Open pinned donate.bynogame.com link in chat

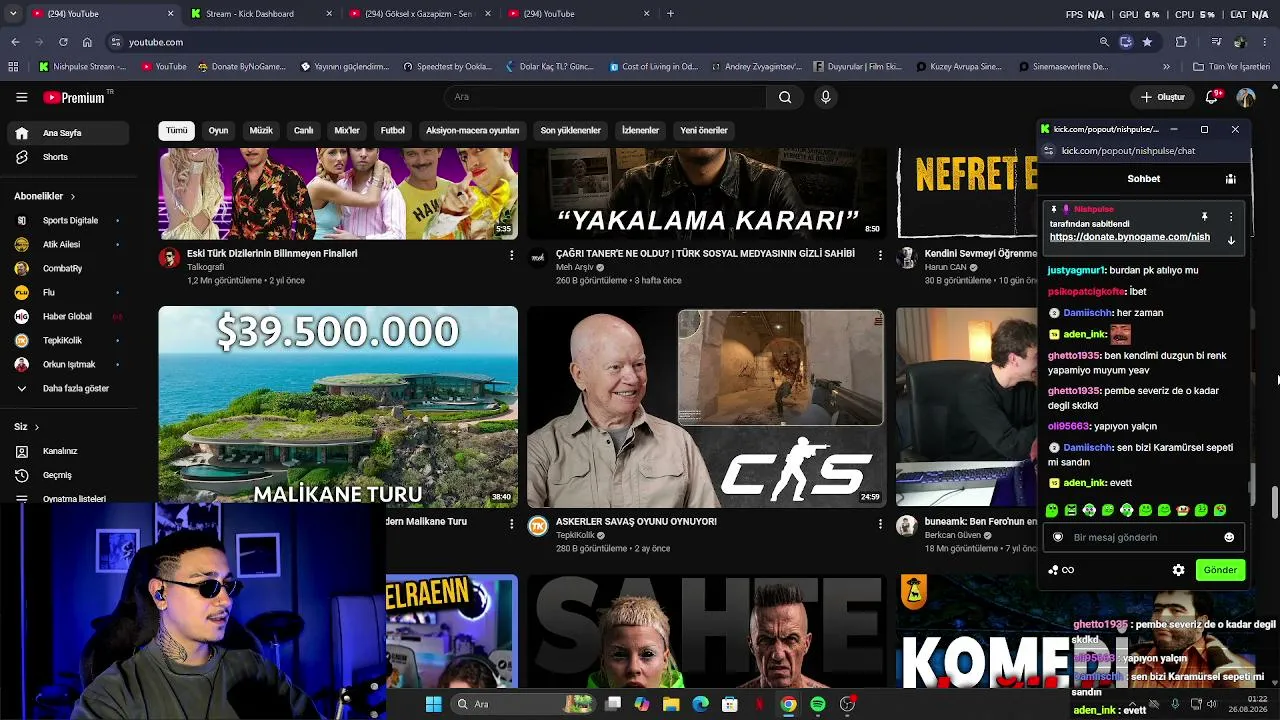[1130, 237]
